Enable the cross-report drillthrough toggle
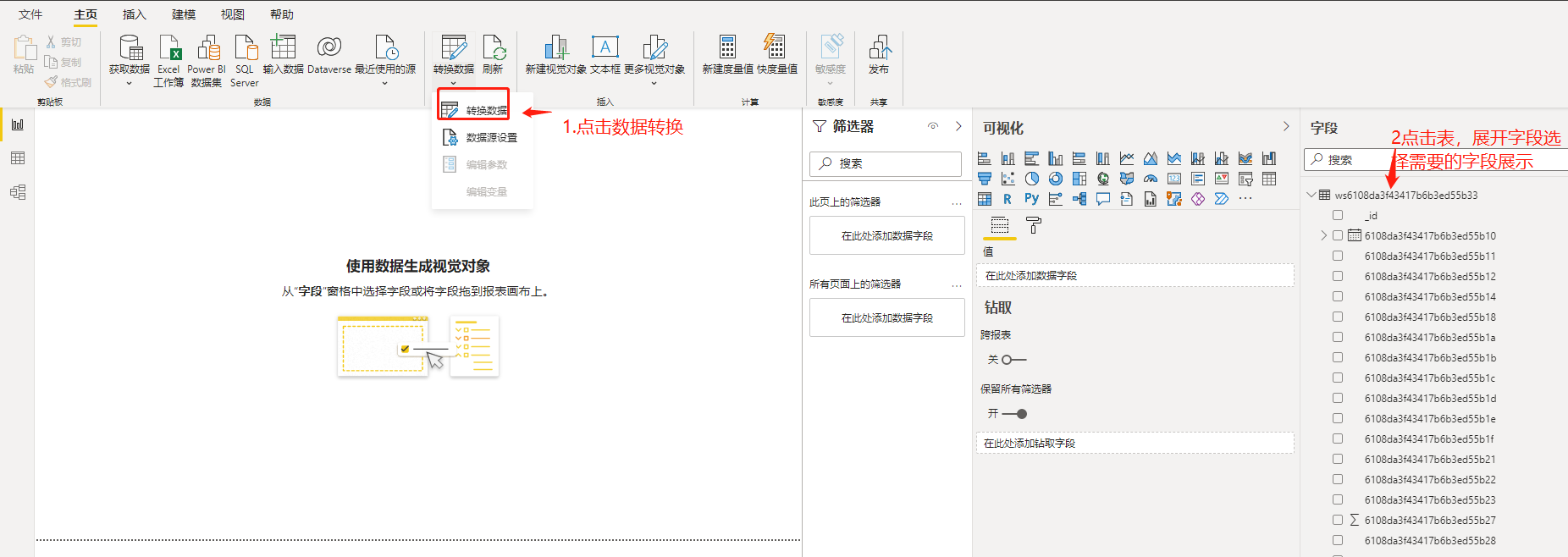1568x557 pixels. click(1013, 360)
